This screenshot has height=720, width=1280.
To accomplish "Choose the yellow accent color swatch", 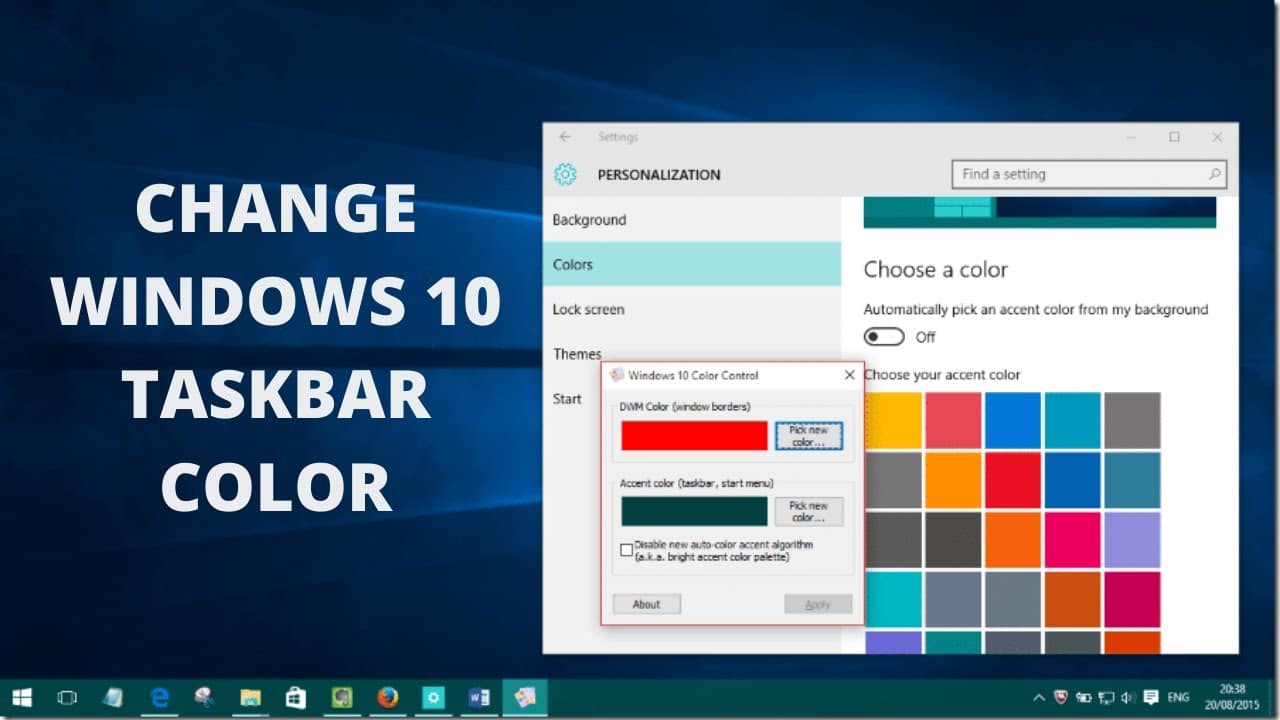I will click(893, 420).
